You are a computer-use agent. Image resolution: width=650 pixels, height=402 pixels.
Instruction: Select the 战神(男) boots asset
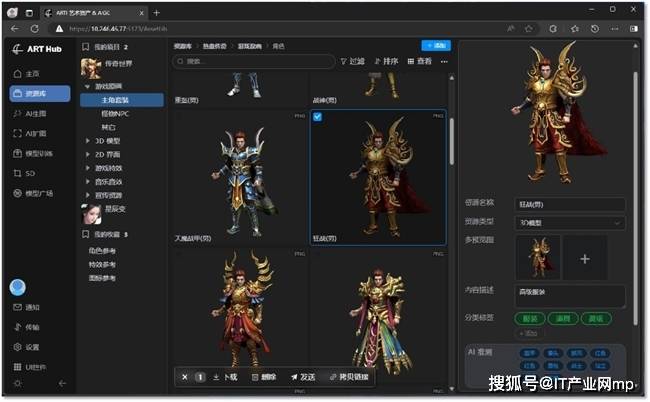tap(378, 89)
